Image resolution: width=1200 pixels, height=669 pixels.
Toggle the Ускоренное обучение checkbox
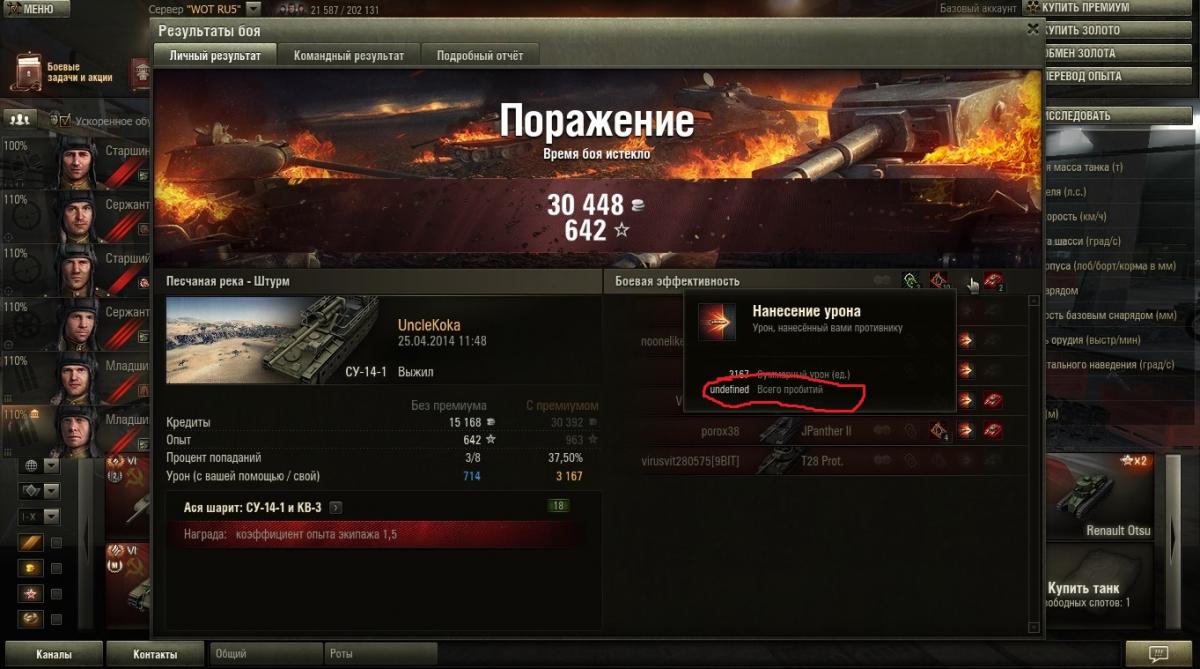tap(65, 121)
